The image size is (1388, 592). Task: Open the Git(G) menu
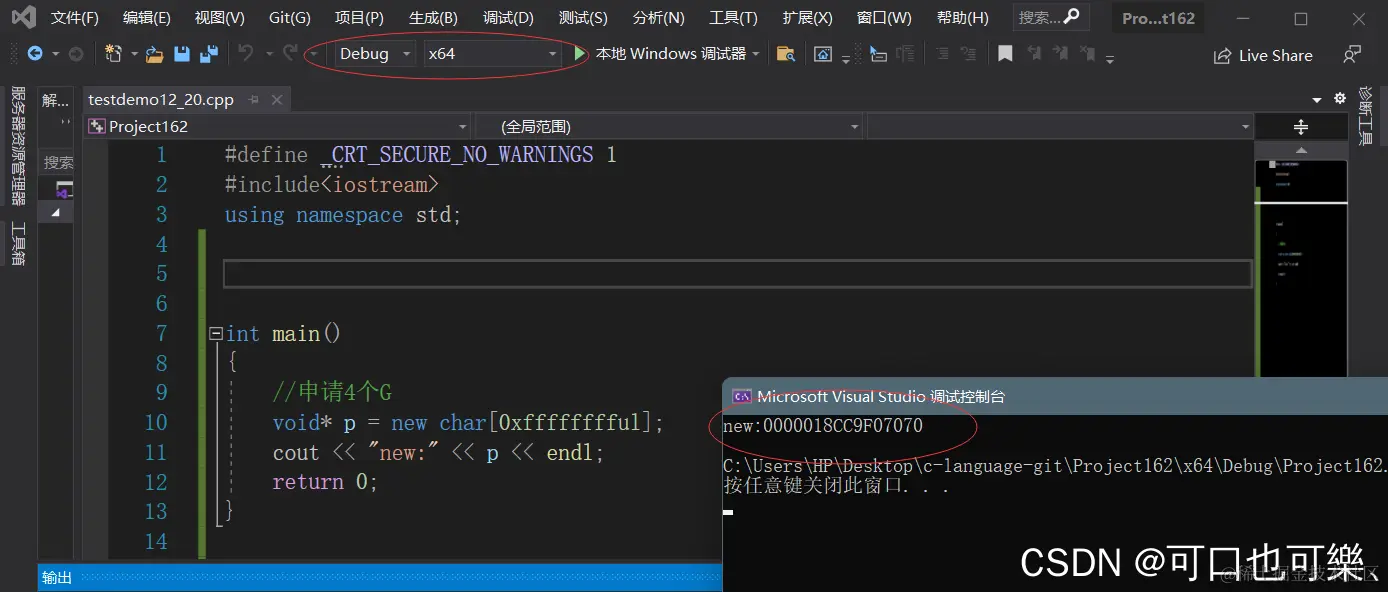[290, 17]
